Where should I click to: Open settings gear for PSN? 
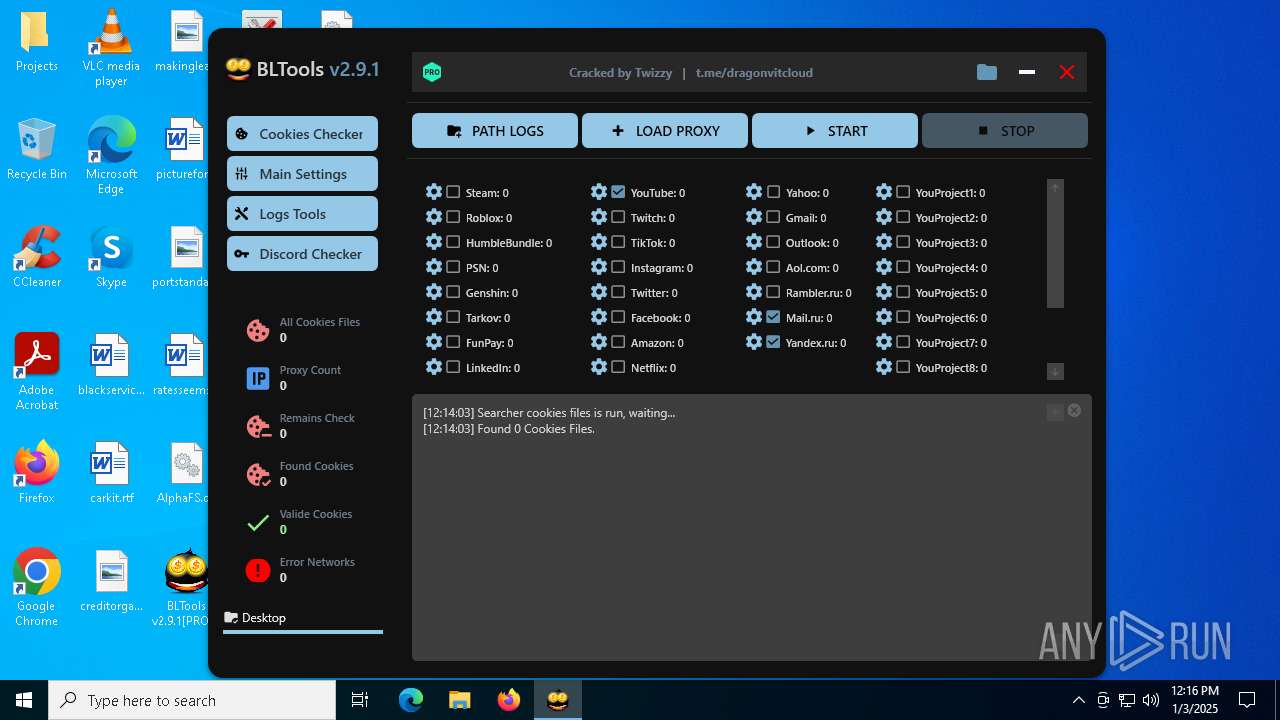pos(434,267)
